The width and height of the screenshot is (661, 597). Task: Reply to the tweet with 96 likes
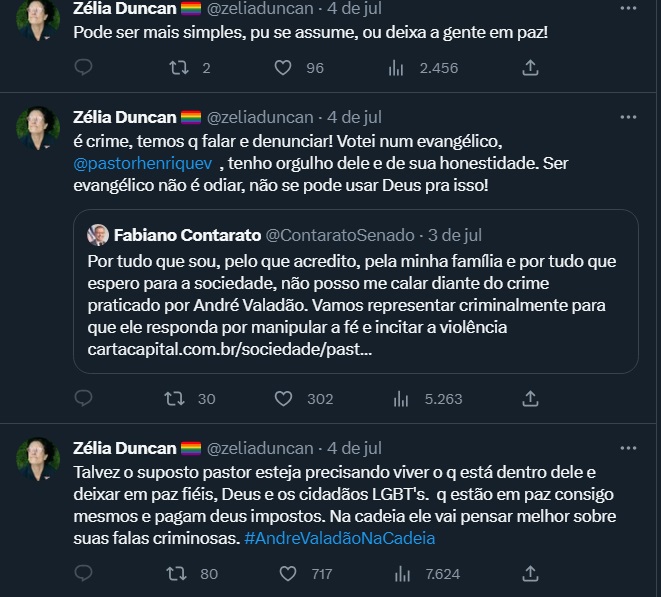click(x=84, y=68)
